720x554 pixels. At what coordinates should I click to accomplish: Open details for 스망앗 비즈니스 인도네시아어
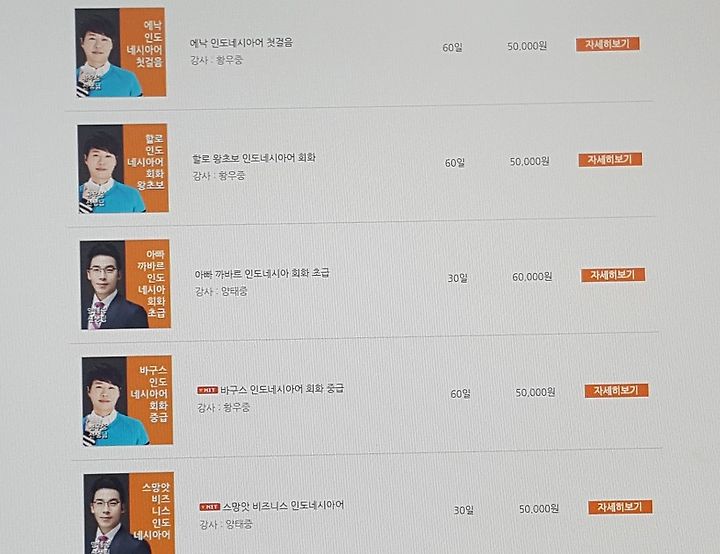(620, 507)
